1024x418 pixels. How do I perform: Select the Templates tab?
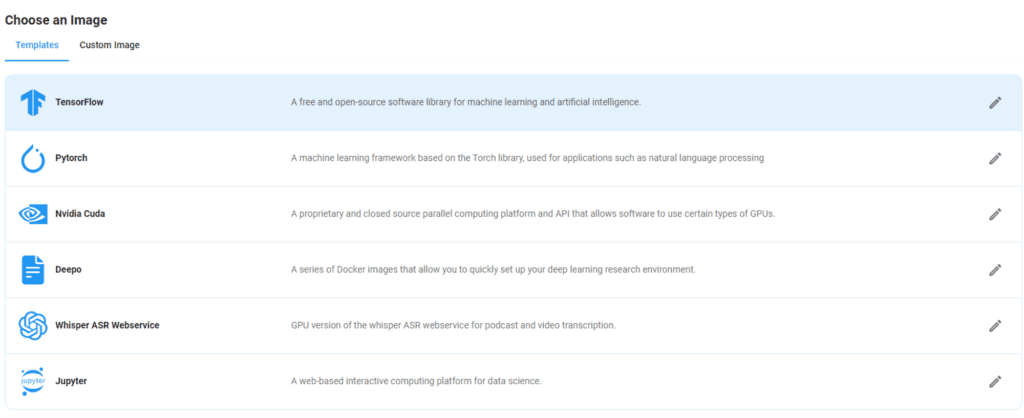[37, 45]
